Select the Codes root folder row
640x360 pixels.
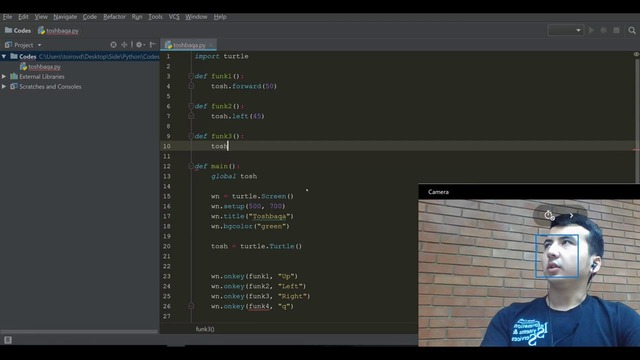tap(80, 56)
